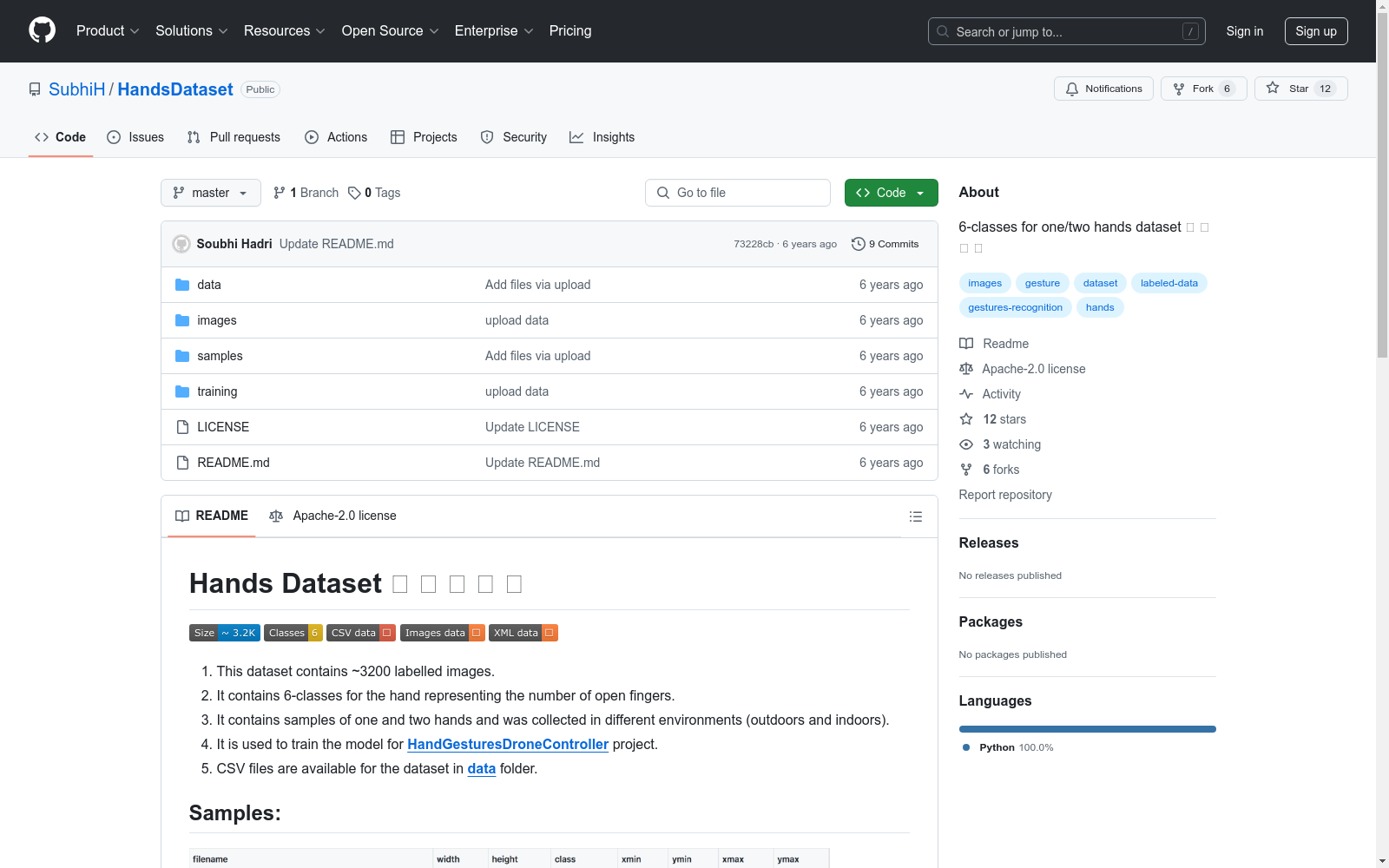Select the Apache-2.0 license tab in README panel
The width and height of the screenshot is (1389, 868).
(332, 516)
